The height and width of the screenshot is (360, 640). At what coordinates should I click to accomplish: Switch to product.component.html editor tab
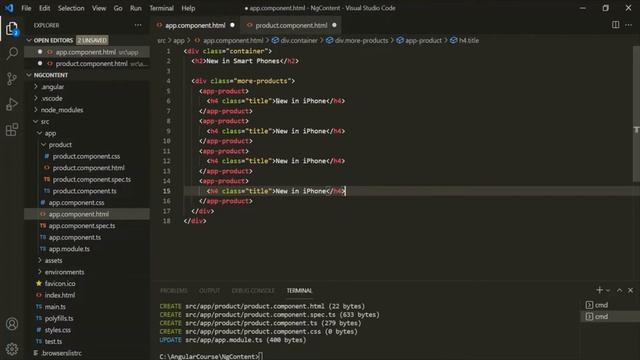tap(291, 25)
